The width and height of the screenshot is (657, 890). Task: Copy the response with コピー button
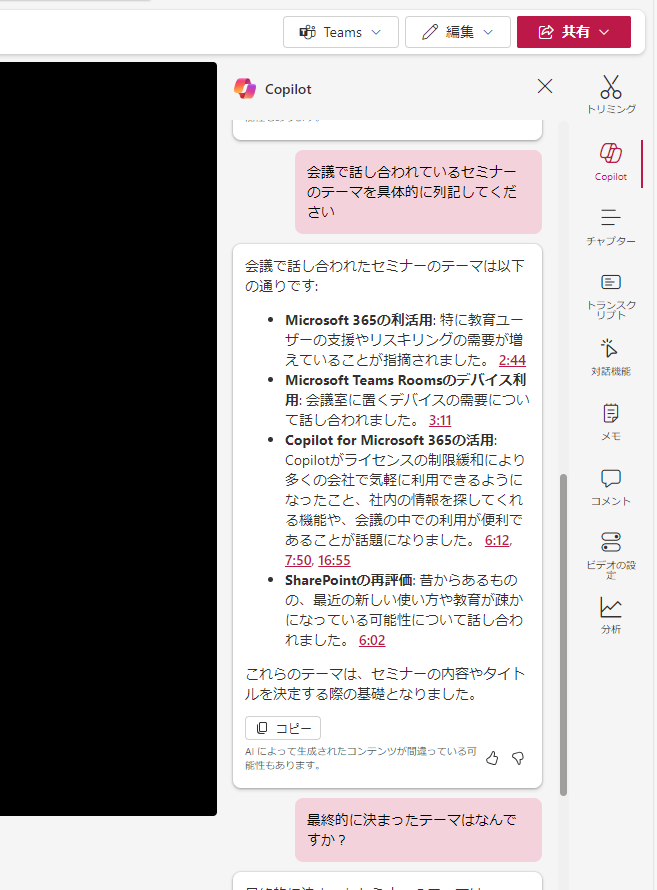(x=283, y=728)
